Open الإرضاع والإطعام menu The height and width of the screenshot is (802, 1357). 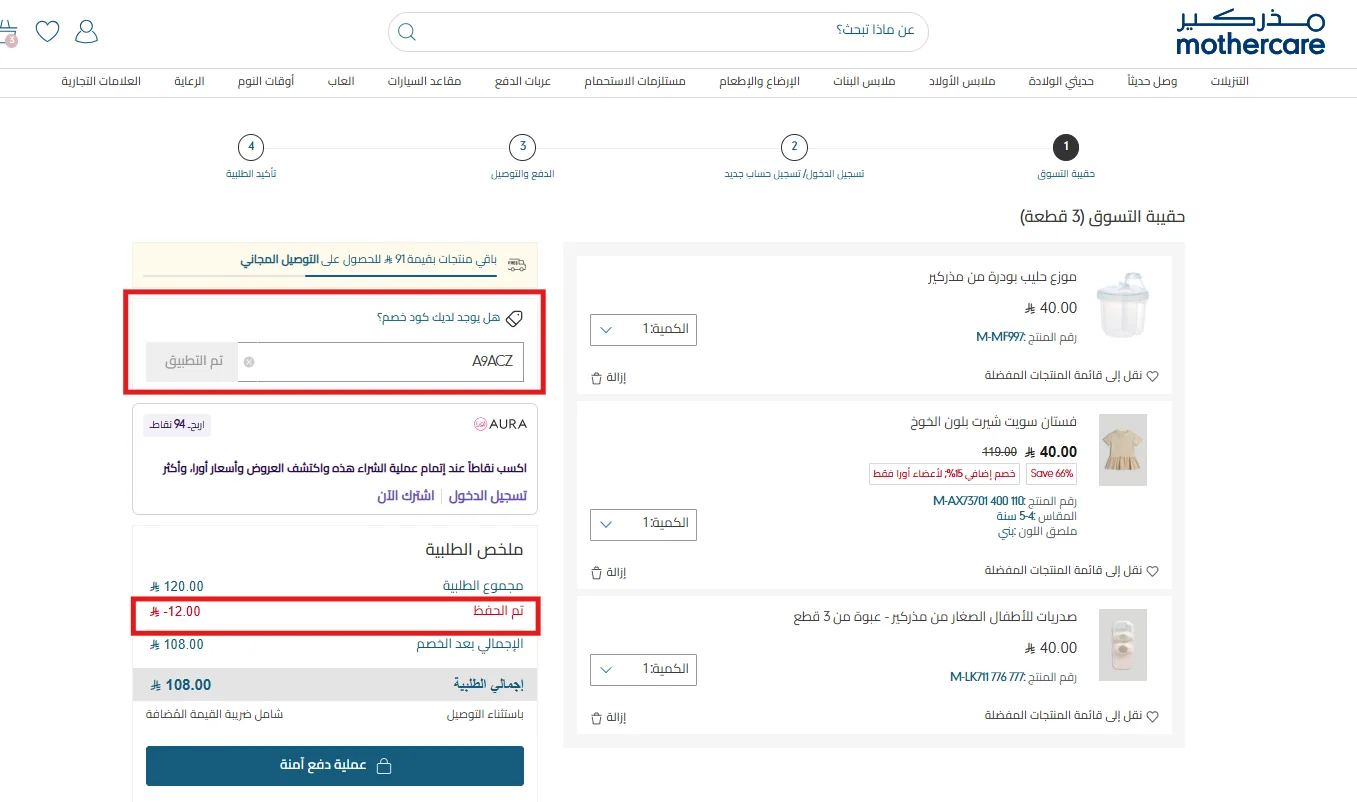tap(760, 81)
